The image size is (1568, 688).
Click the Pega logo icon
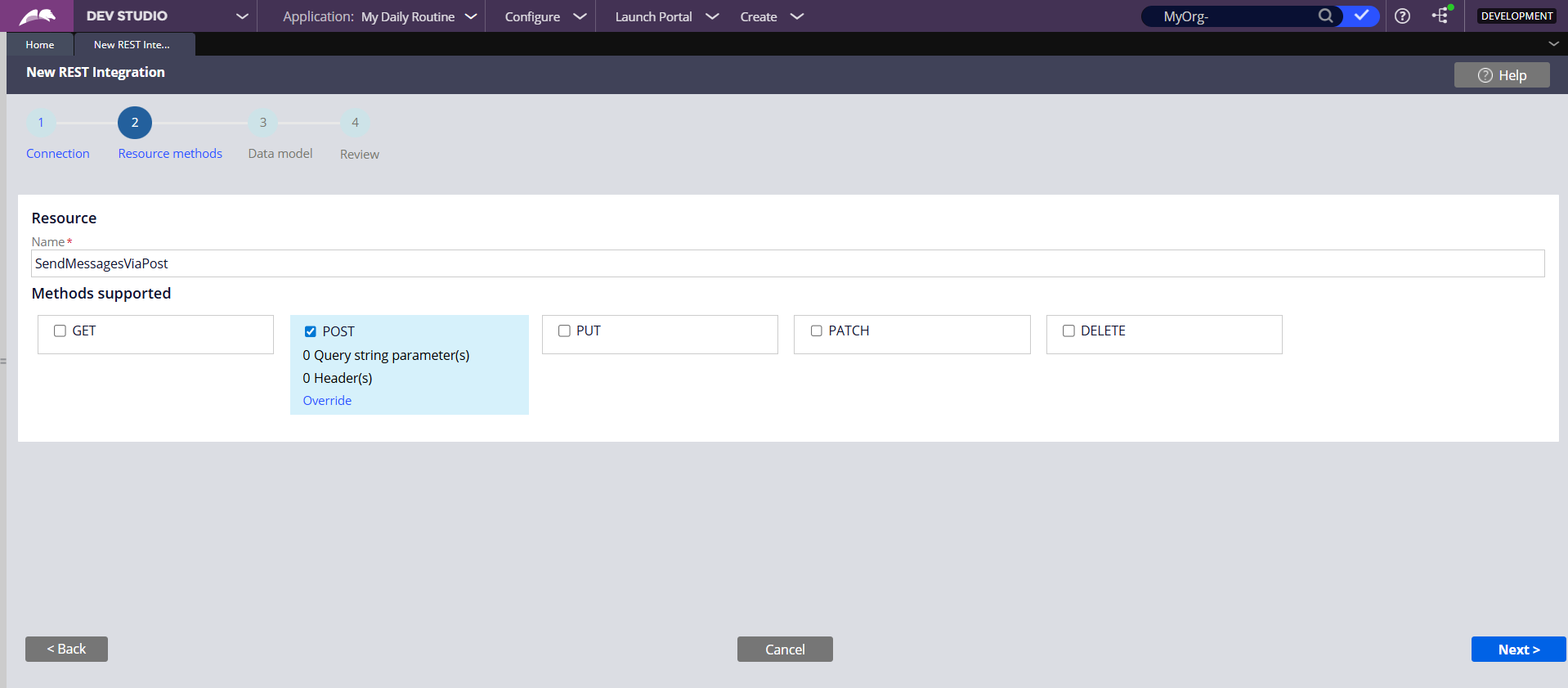click(37, 16)
